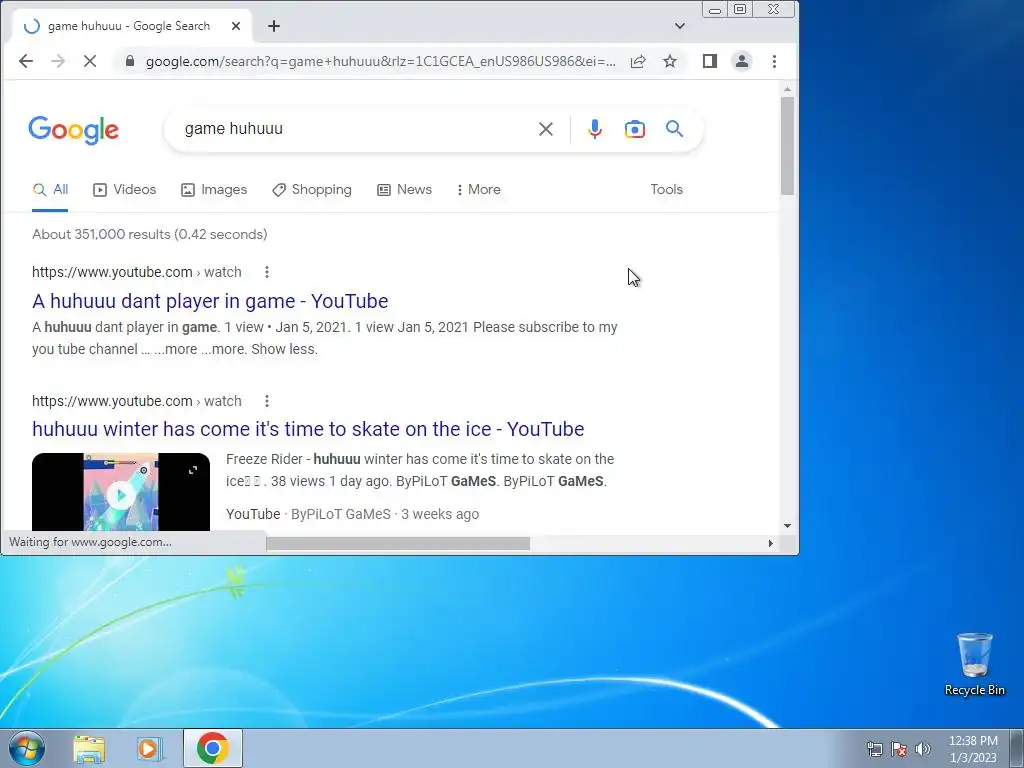Open the Chrome profile avatar
The height and width of the screenshot is (768, 1024).
pyautogui.click(x=742, y=61)
